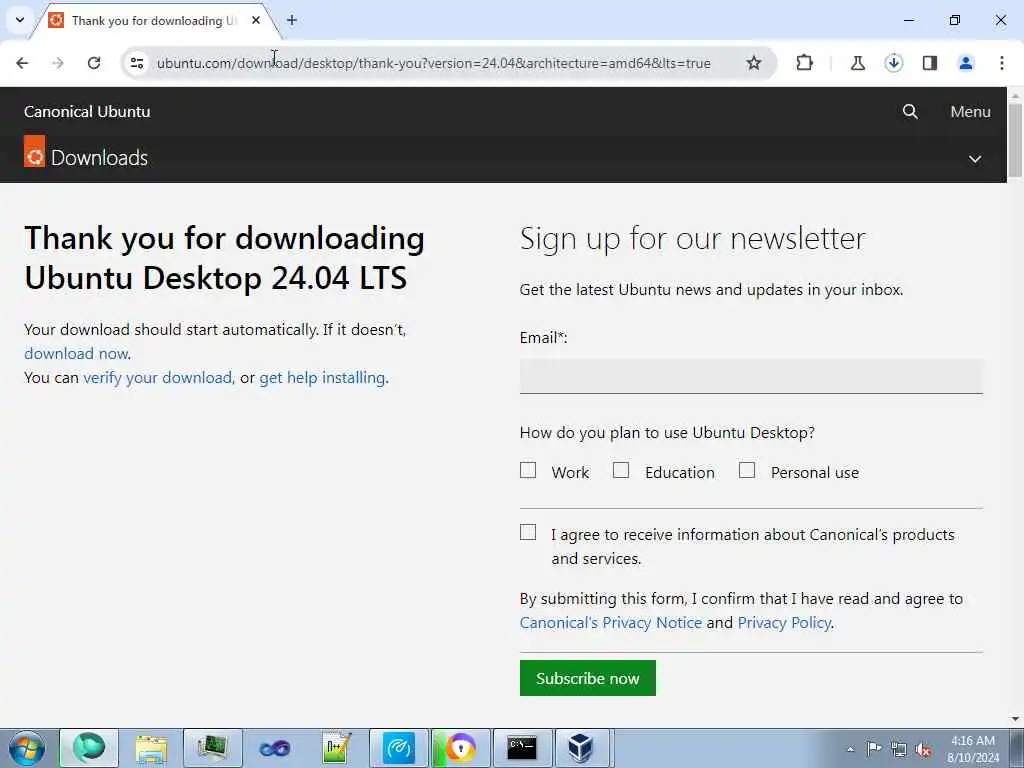This screenshot has width=1024, height=768.
Task: Open the Privacy Policy link
Action: click(x=784, y=622)
